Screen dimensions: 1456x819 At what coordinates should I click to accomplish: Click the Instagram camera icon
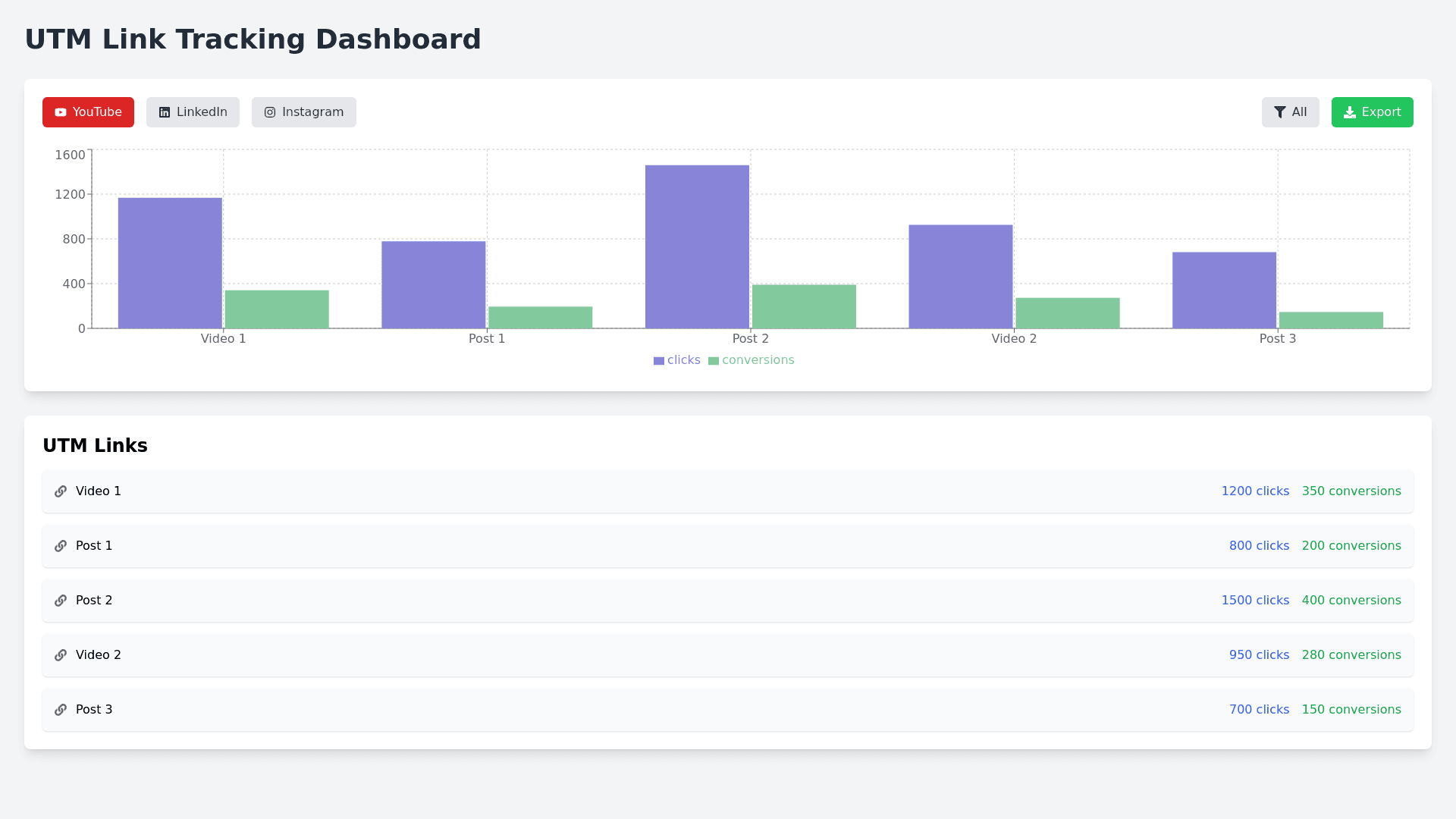(270, 112)
